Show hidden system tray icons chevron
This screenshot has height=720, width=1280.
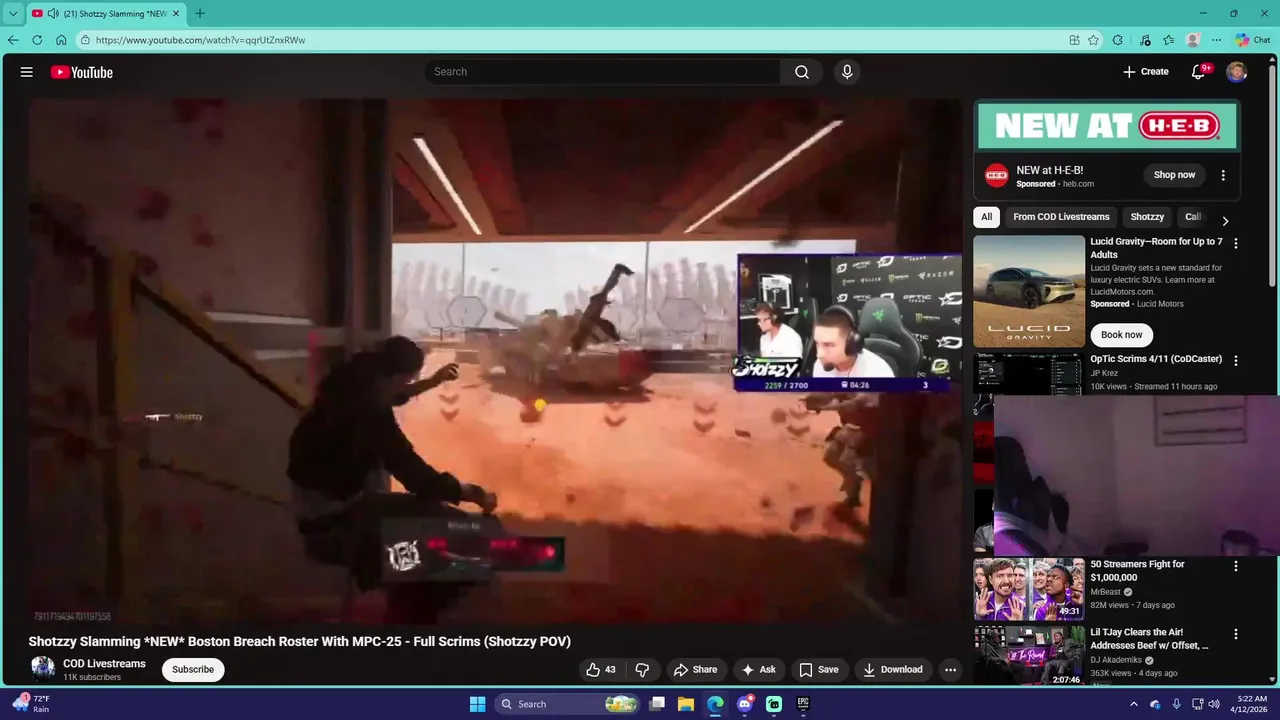pos(1133,704)
